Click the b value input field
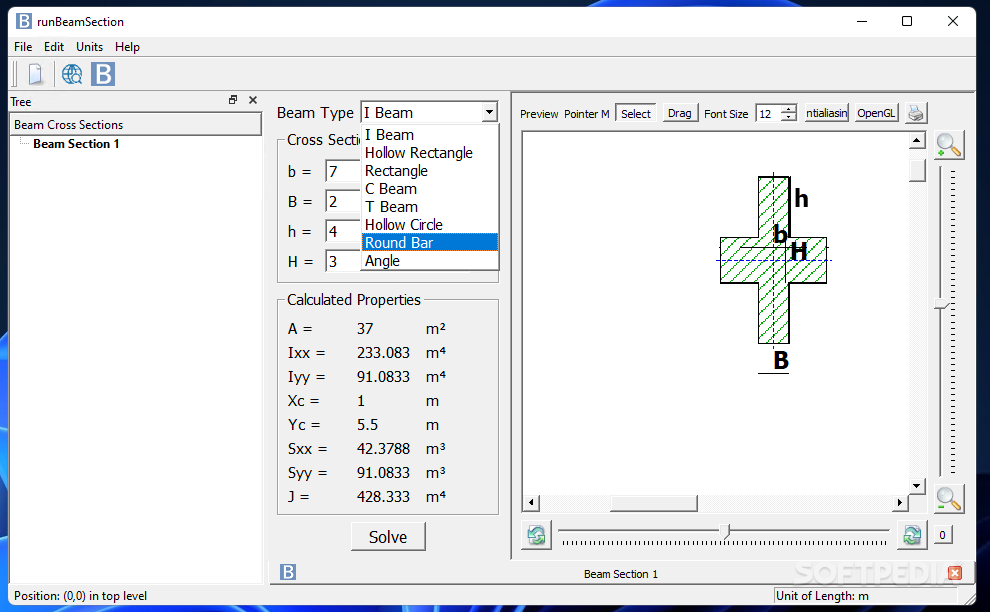Viewport: 990px width, 612px height. click(343, 171)
